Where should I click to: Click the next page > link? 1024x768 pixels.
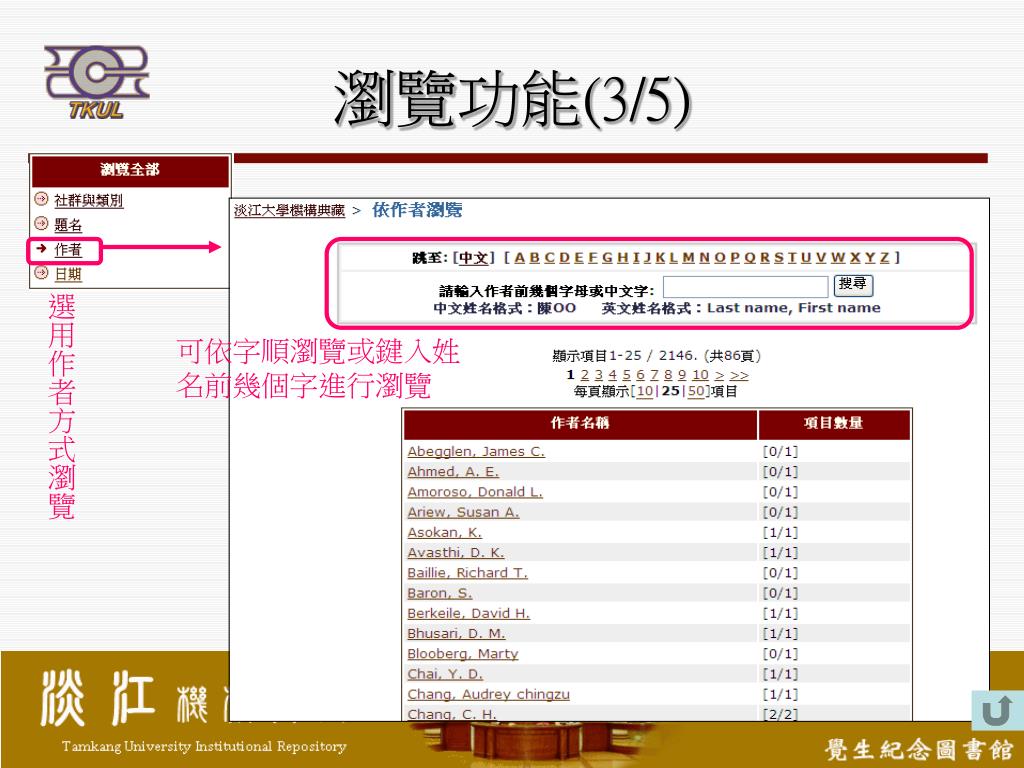[719, 376]
